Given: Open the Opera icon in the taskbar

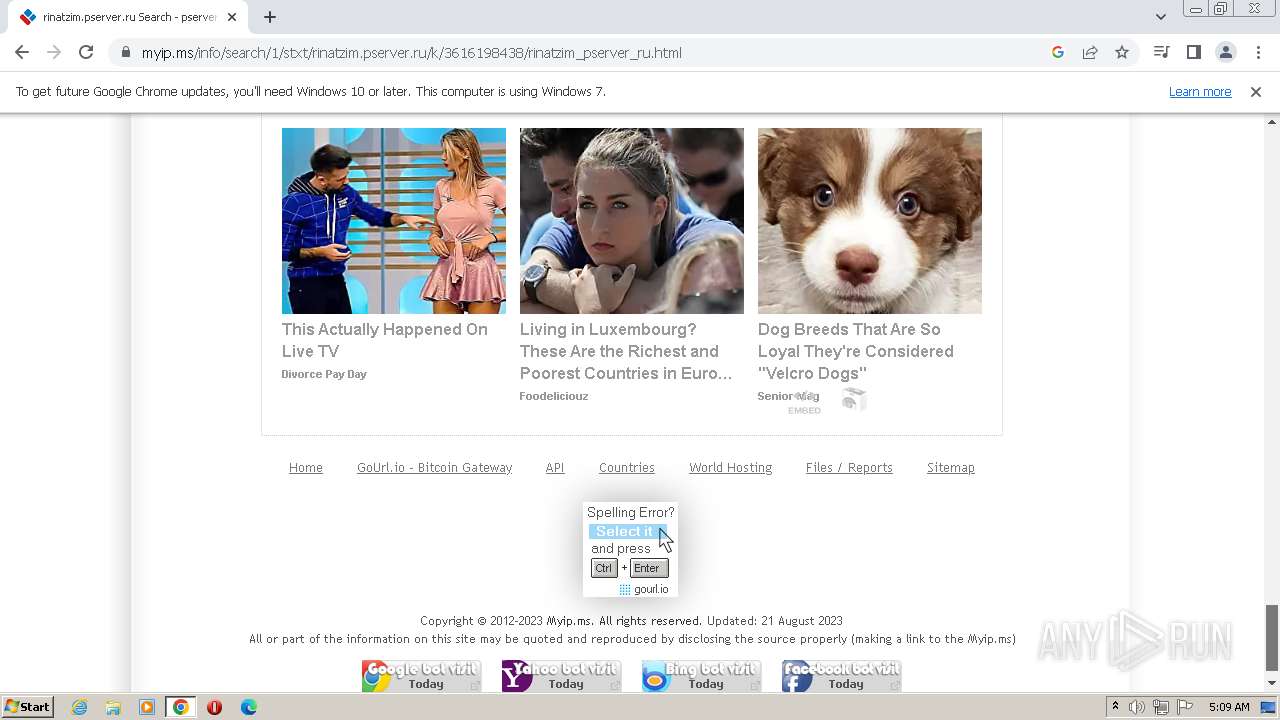Looking at the screenshot, I should [214, 707].
